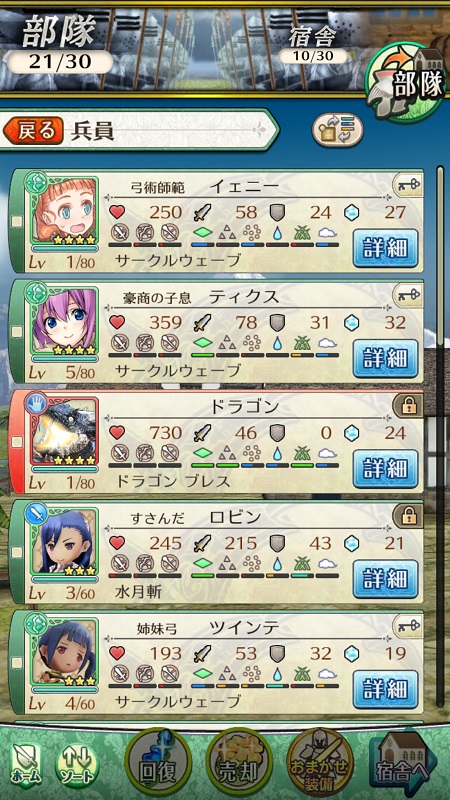Tap the 回復 recovery icon
The height and width of the screenshot is (800, 450).
[x=158, y=763]
